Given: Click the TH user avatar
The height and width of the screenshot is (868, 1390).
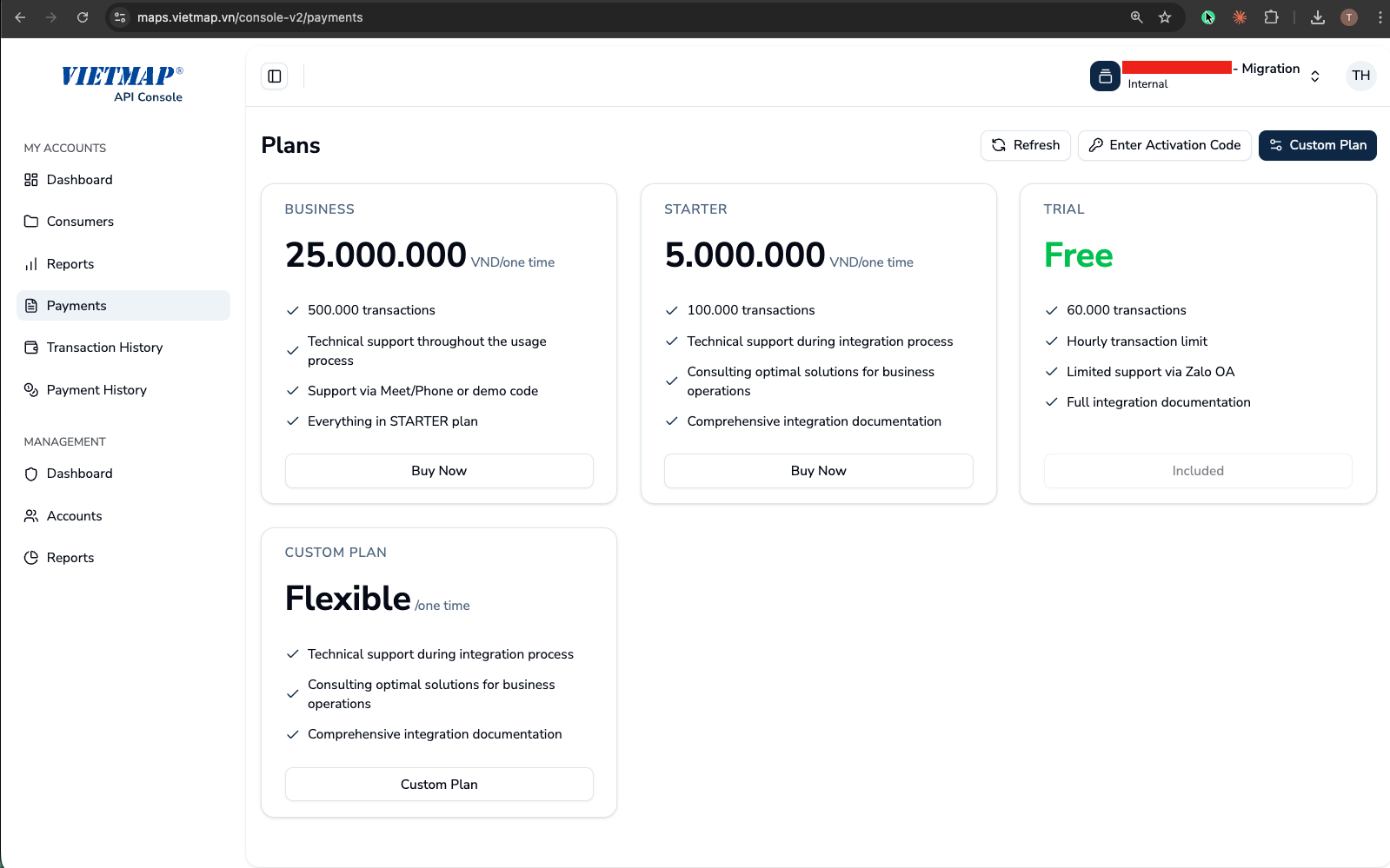Looking at the screenshot, I should (x=1360, y=76).
